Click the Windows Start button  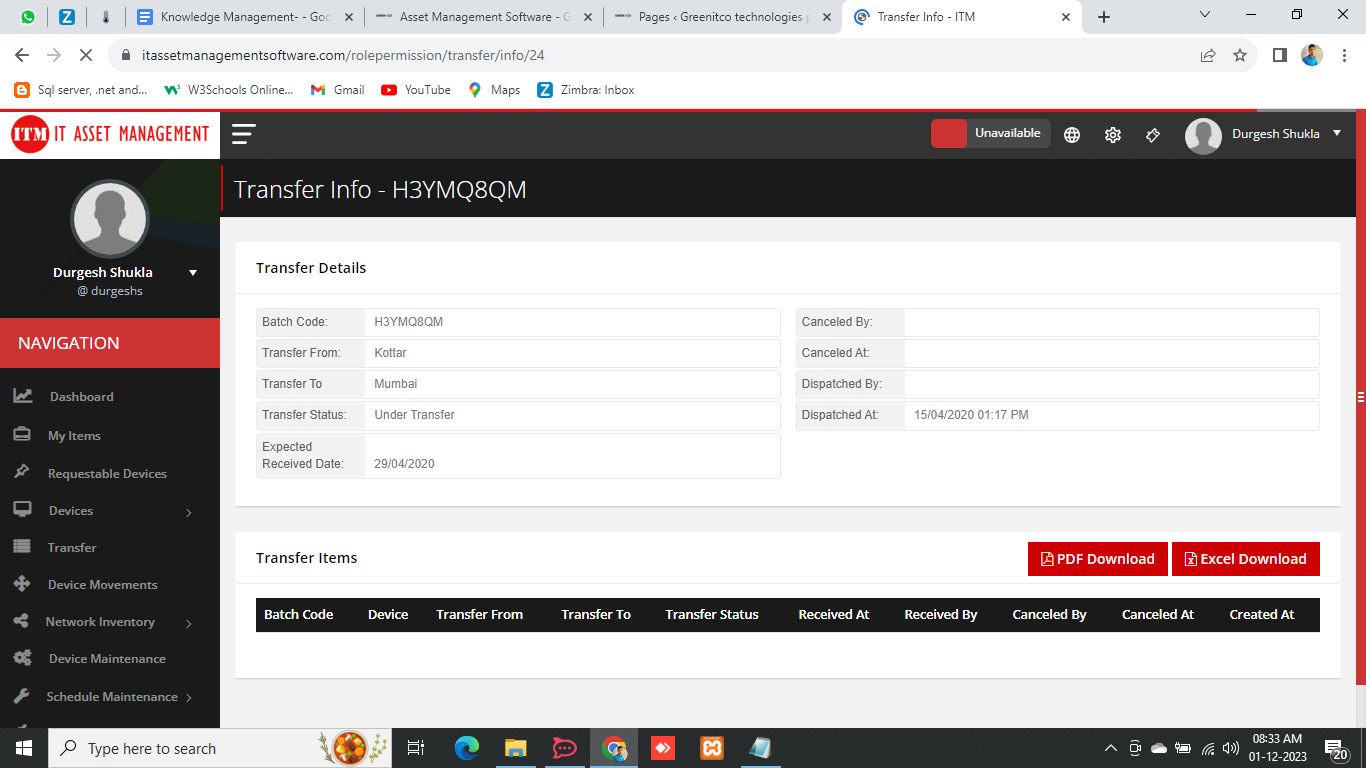(23, 748)
